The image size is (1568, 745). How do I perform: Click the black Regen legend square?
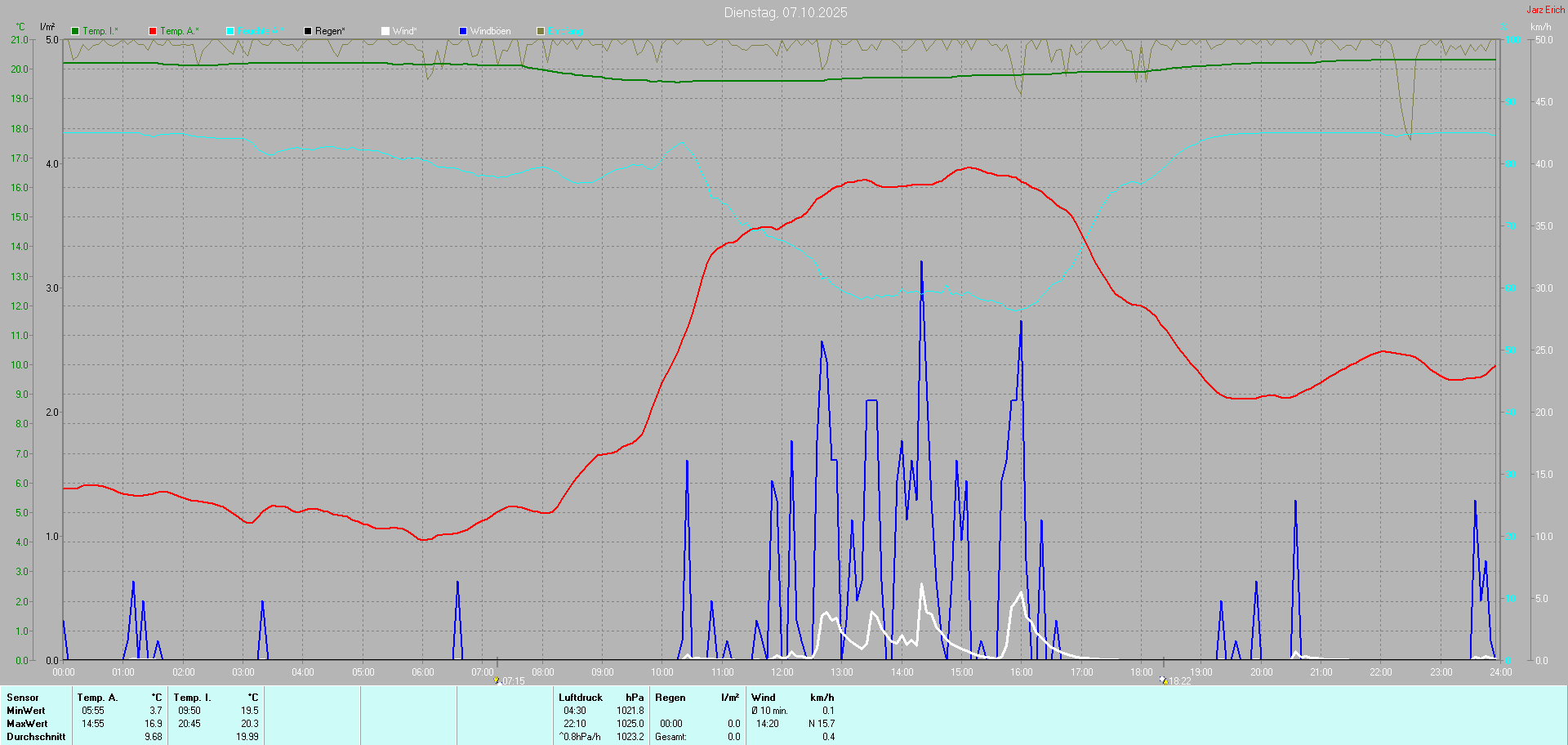(x=308, y=31)
